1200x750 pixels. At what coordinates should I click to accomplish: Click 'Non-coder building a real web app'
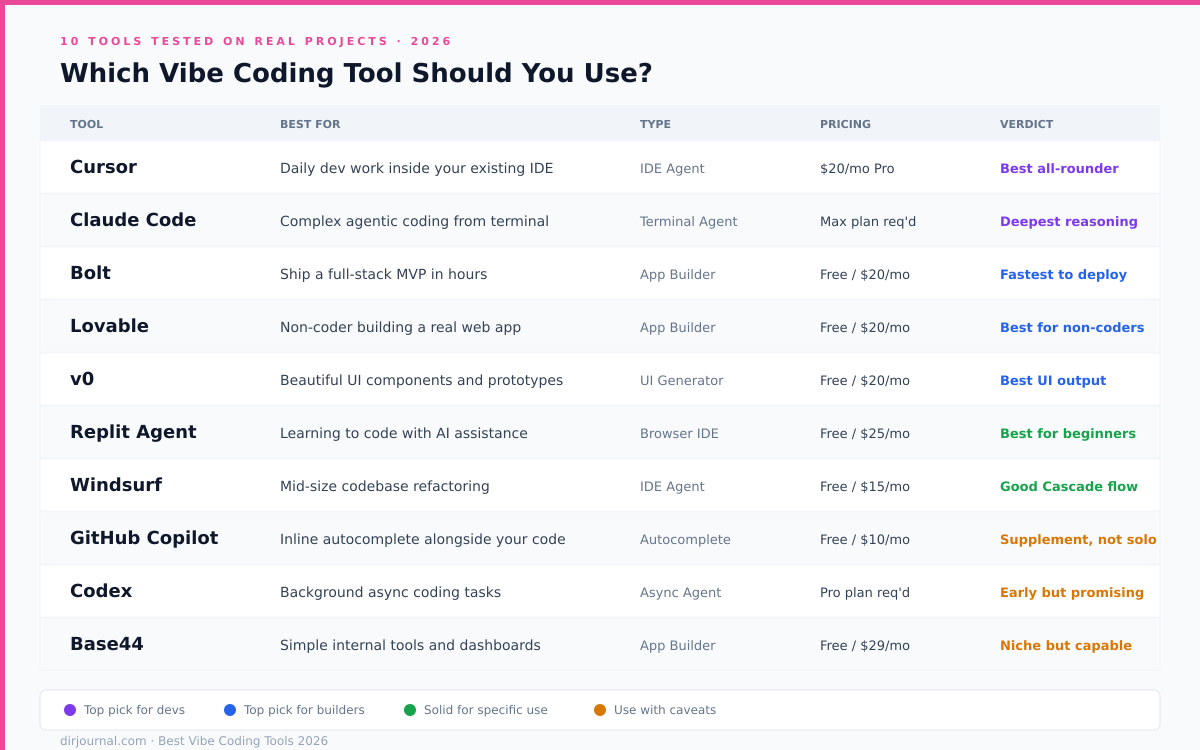400,327
